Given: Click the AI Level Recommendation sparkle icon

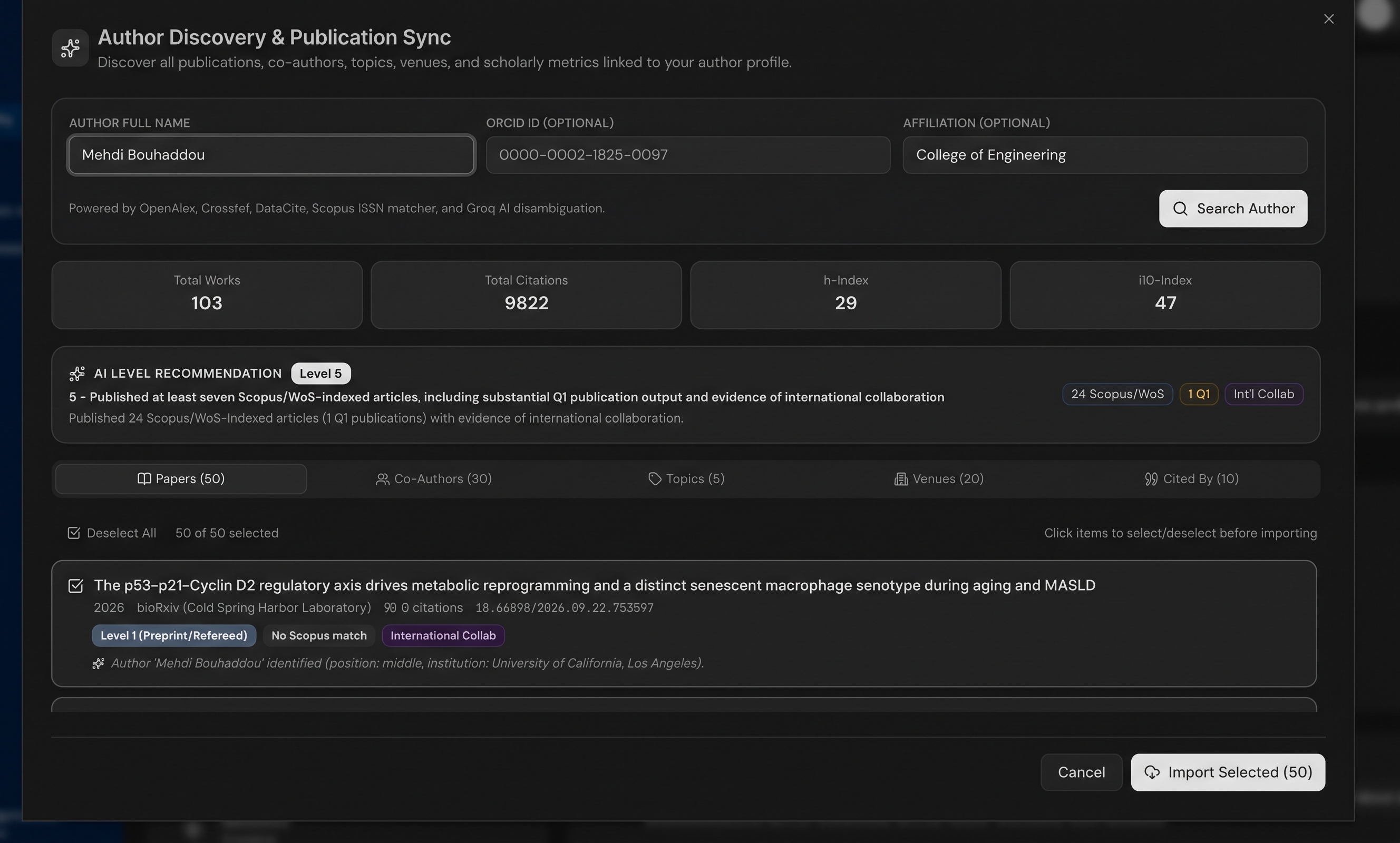Looking at the screenshot, I should point(77,373).
